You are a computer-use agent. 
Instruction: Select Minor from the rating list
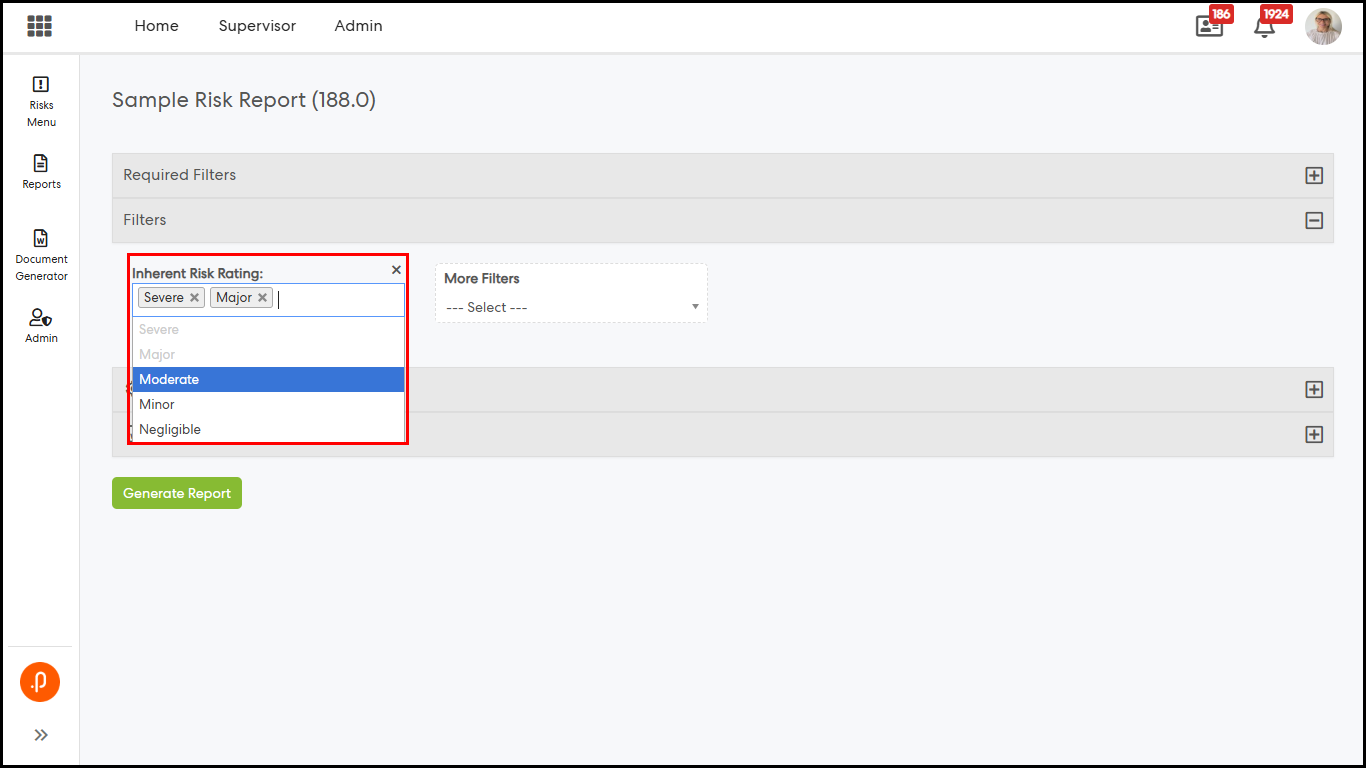pos(268,405)
